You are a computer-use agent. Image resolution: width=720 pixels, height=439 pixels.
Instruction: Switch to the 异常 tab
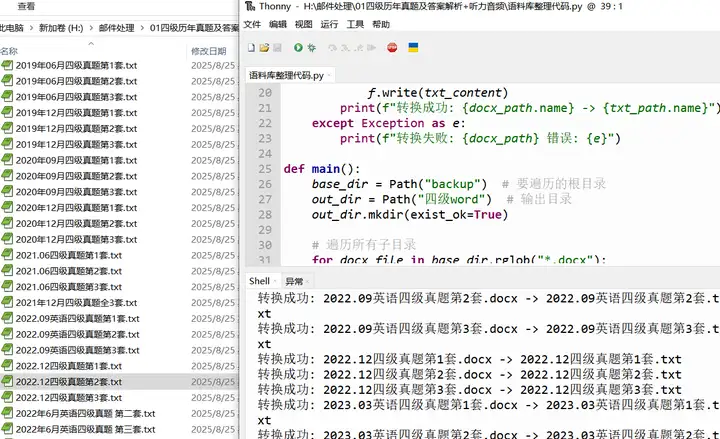(x=294, y=281)
